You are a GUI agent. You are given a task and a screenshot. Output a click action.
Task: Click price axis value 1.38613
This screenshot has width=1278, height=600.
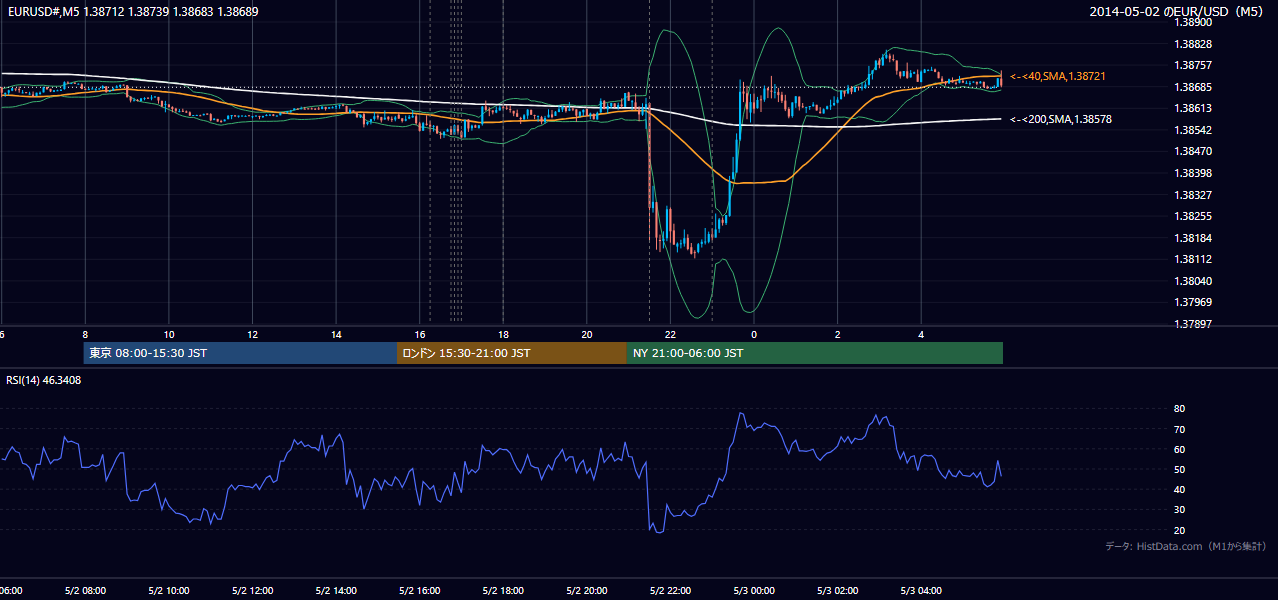pos(1192,108)
